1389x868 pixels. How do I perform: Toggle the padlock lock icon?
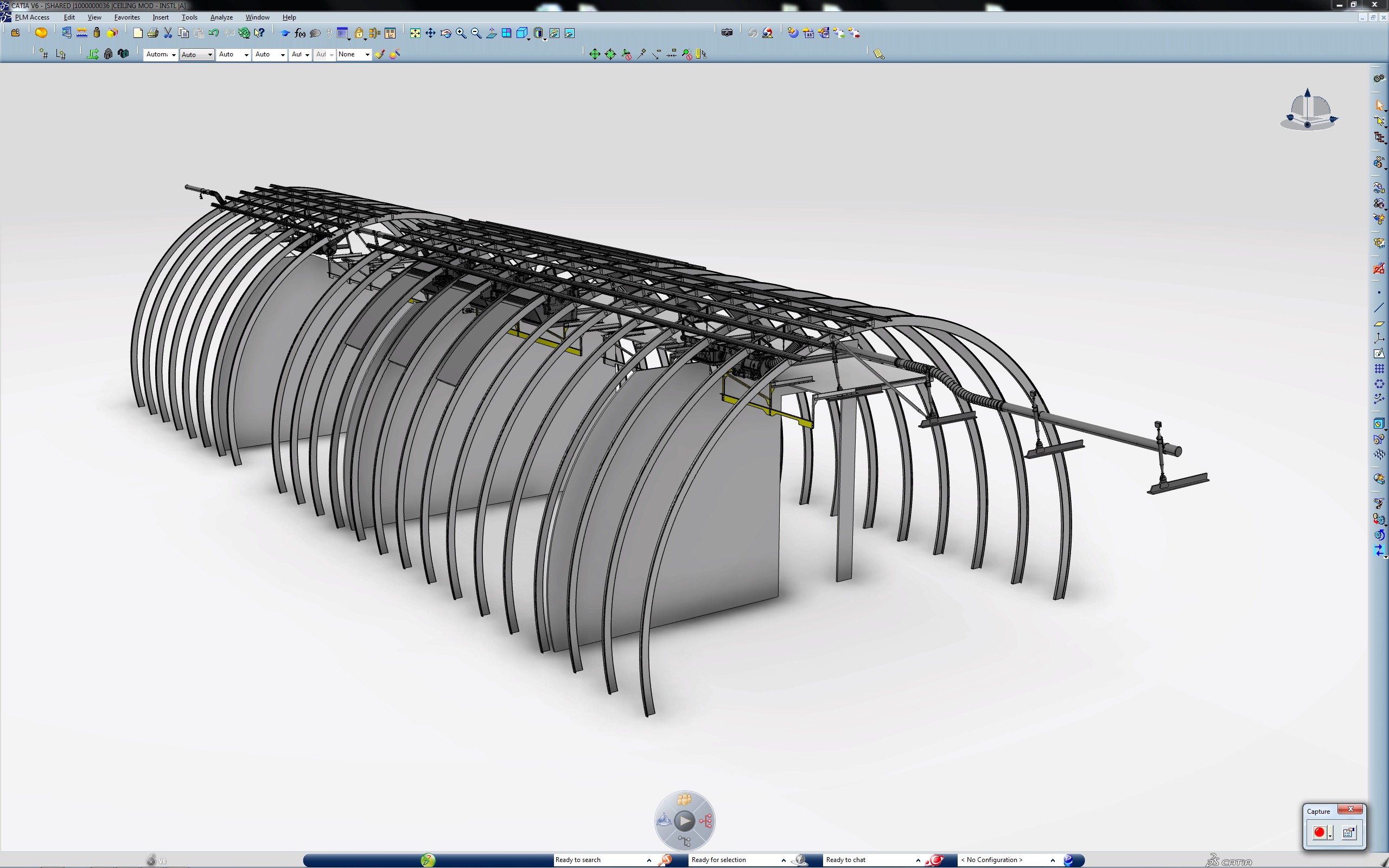click(359, 33)
